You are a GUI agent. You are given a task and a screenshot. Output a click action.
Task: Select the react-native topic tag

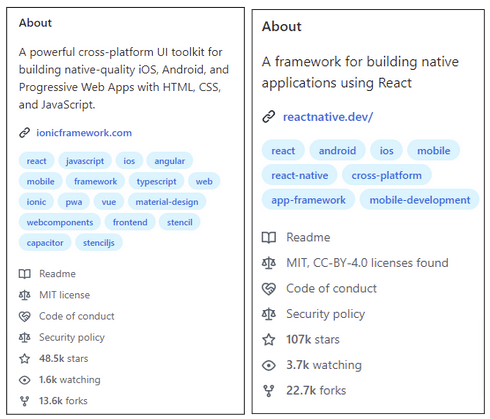pos(300,175)
